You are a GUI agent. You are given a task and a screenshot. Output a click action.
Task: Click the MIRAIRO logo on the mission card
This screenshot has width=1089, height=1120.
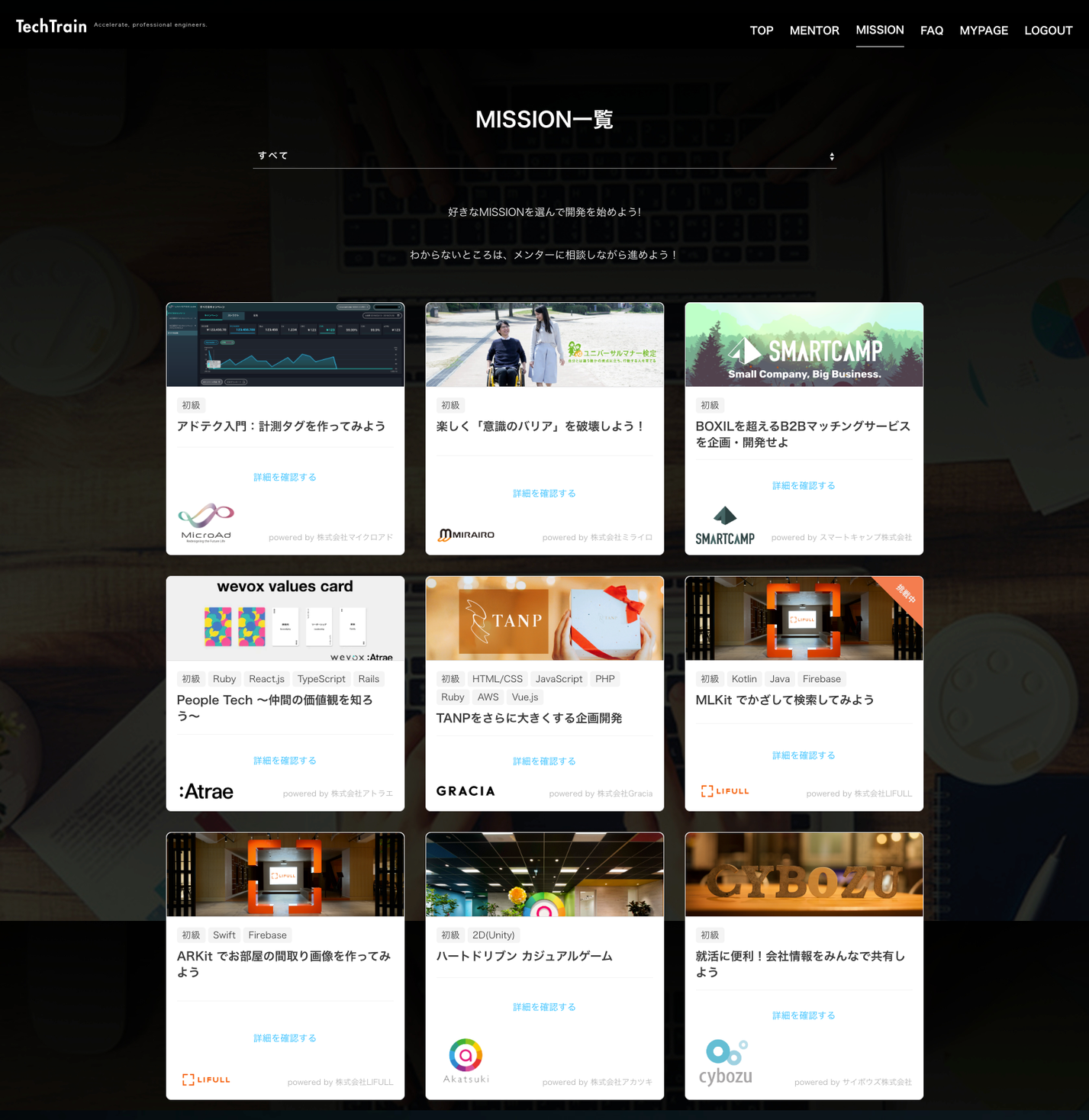pos(466,534)
